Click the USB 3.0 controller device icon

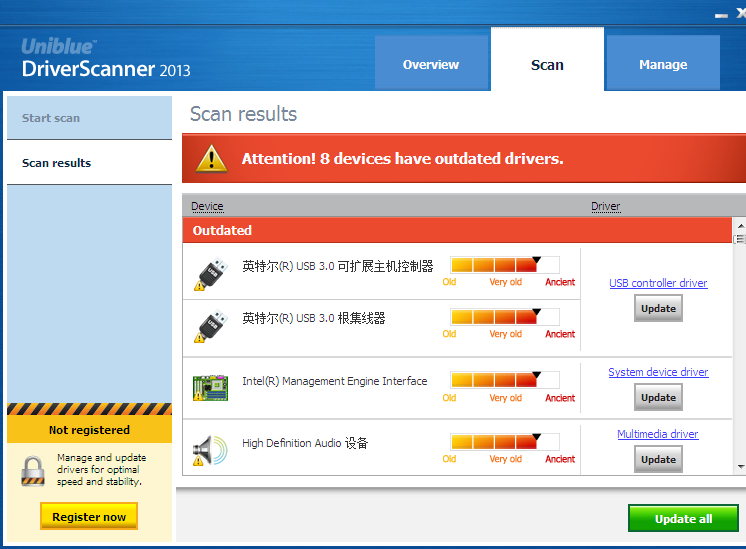point(211,274)
